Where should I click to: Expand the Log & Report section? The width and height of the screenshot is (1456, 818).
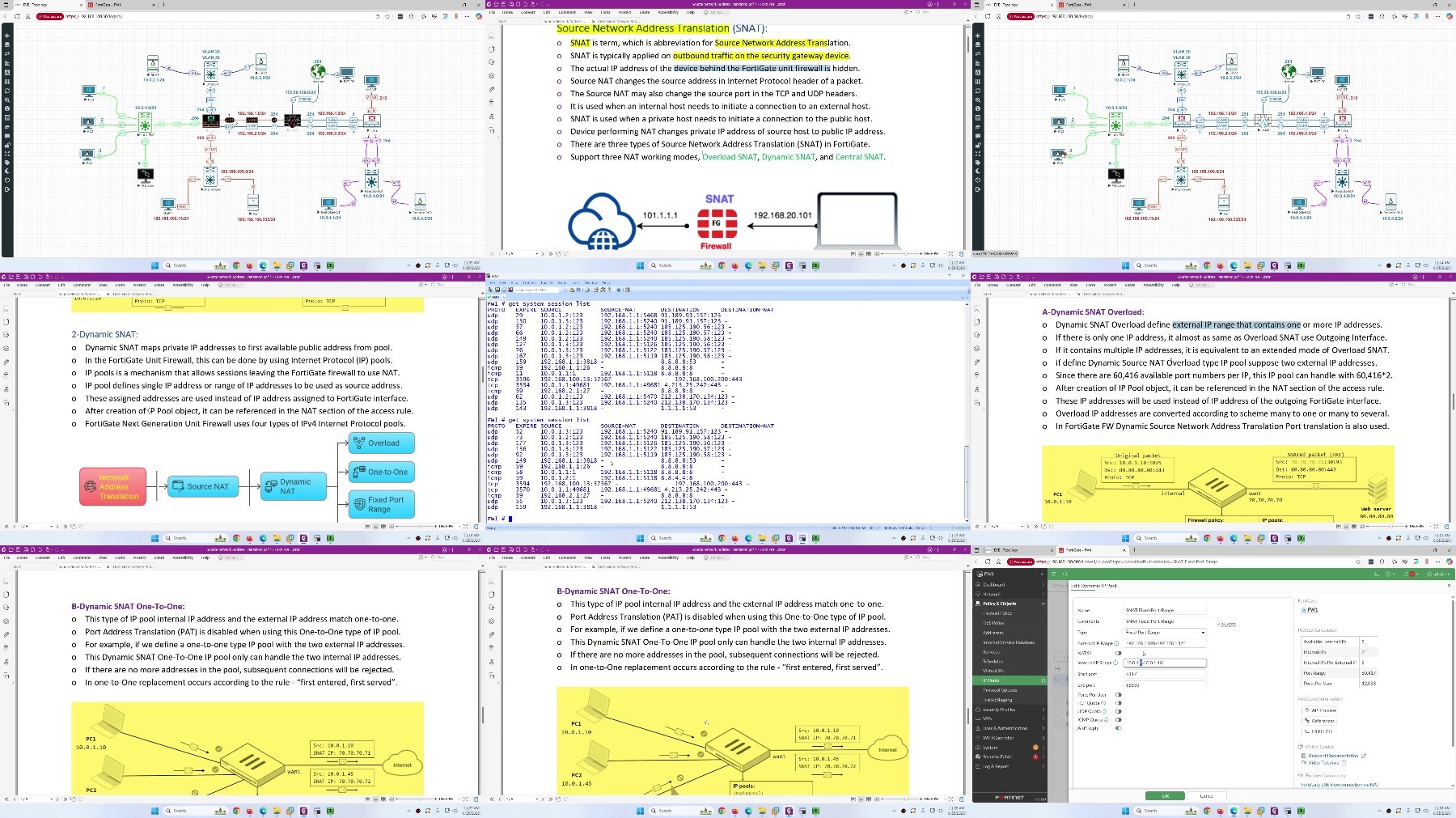pos(1008,766)
